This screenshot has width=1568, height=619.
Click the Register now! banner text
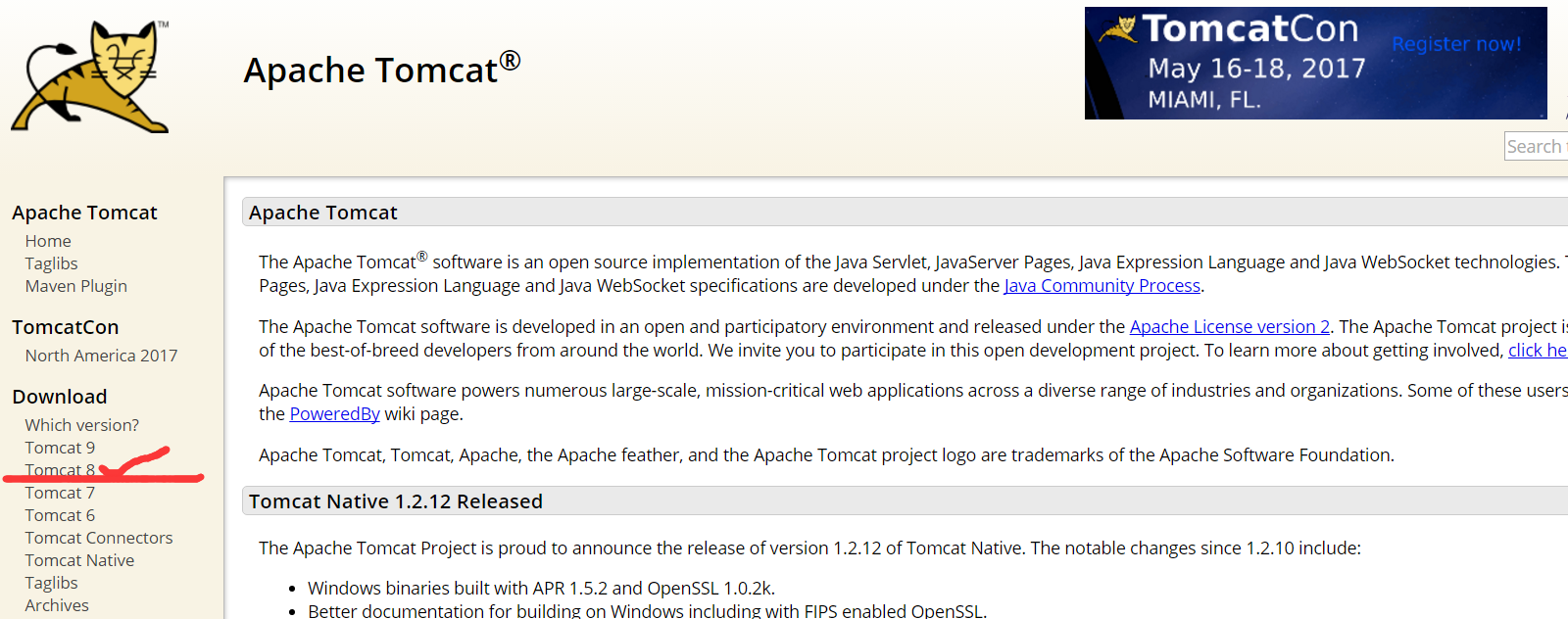point(1456,44)
